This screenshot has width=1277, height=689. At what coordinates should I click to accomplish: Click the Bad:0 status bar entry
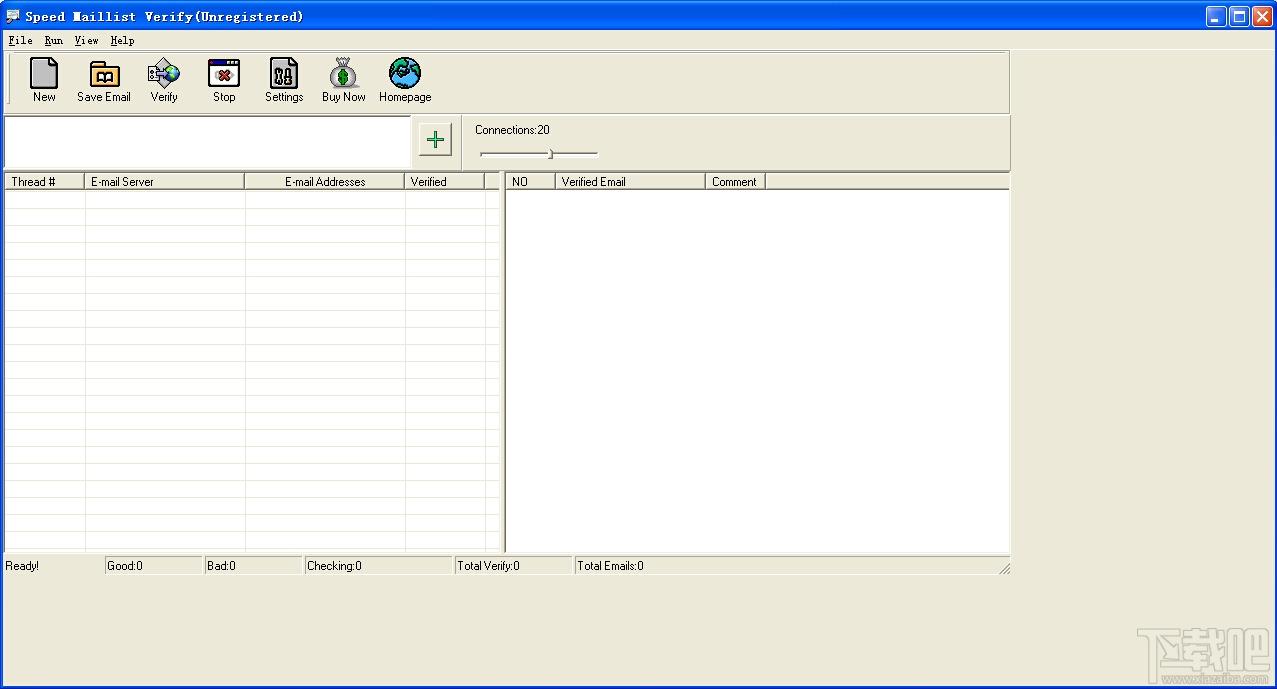pyautogui.click(x=254, y=566)
